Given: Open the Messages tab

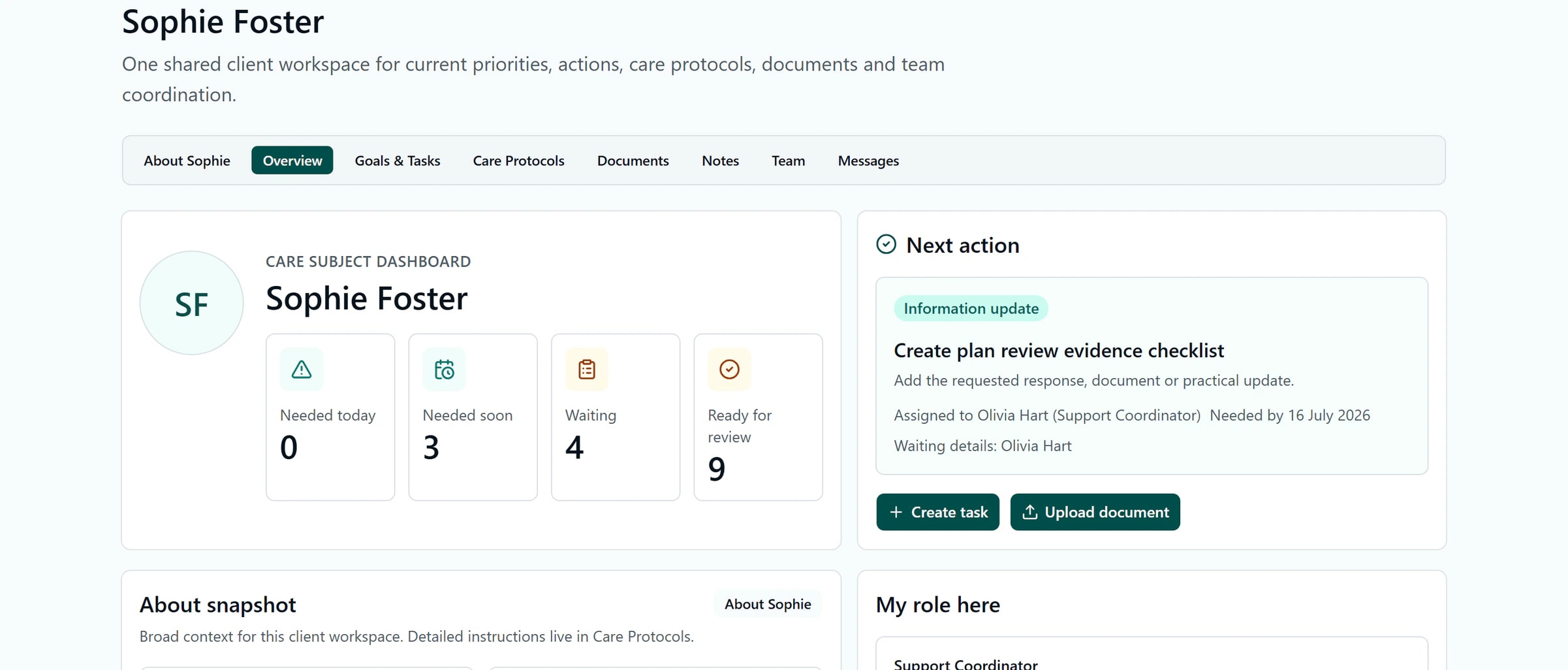Looking at the screenshot, I should point(868,161).
